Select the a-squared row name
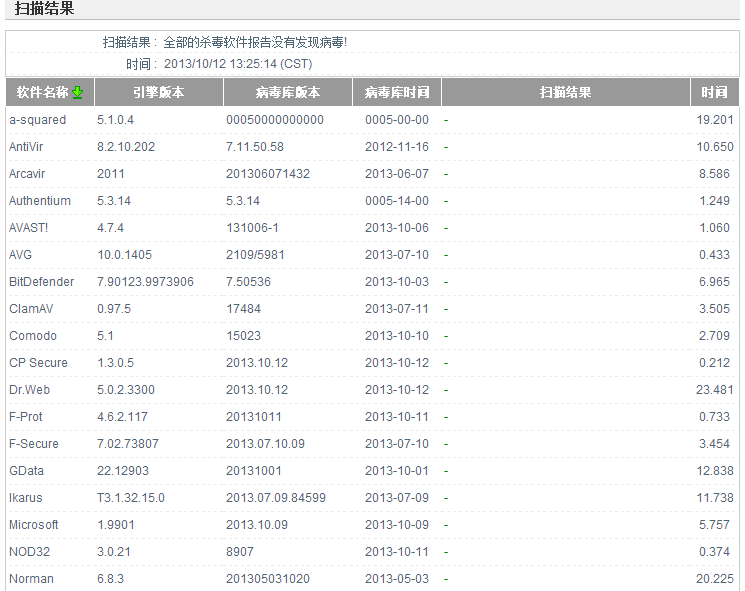 click(38, 120)
